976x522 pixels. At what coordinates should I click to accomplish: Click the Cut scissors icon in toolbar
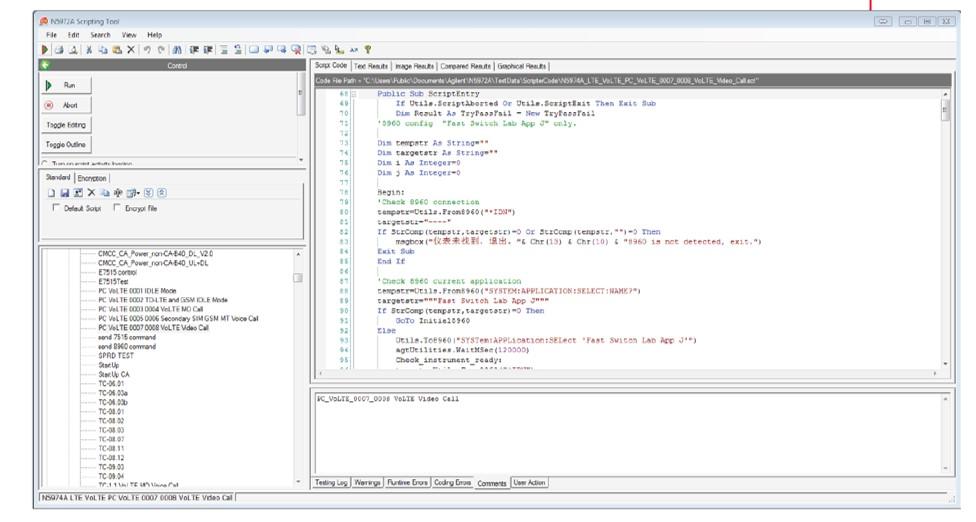click(89, 50)
